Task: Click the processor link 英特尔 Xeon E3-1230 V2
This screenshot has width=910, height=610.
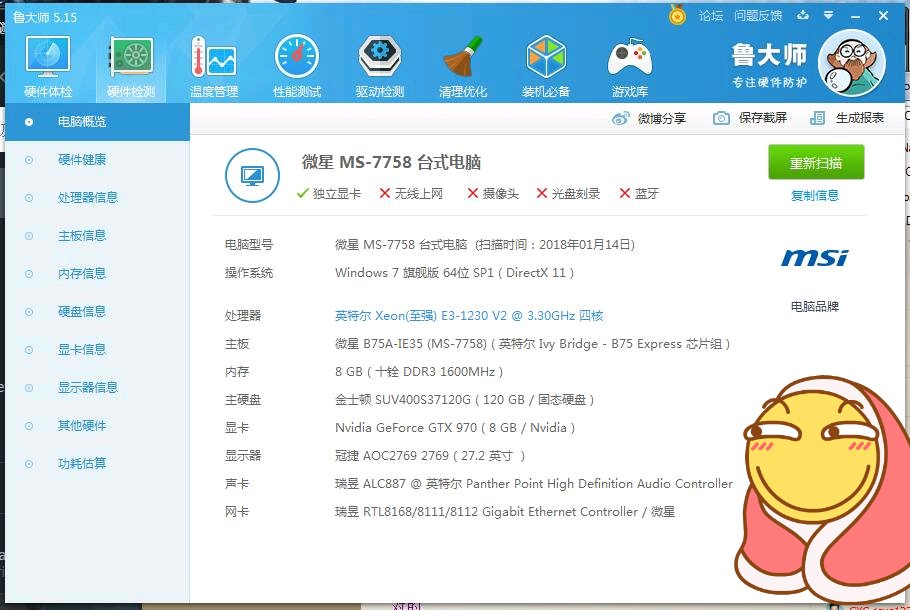Action: 469,316
